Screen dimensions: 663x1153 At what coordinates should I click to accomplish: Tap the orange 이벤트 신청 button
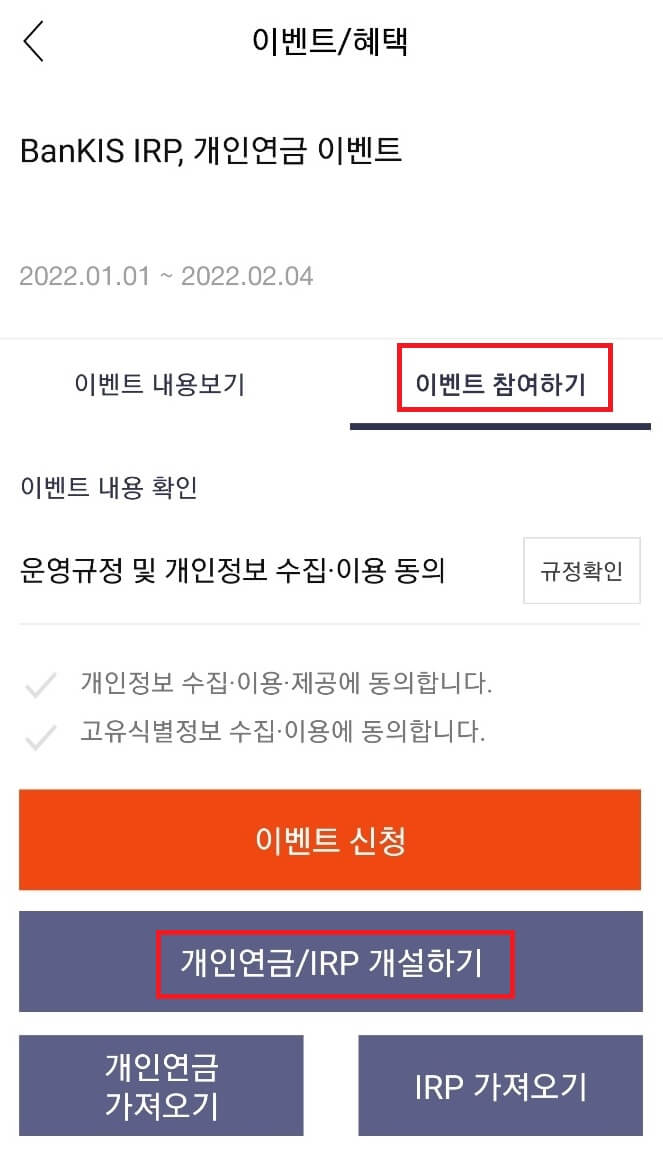click(330, 840)
